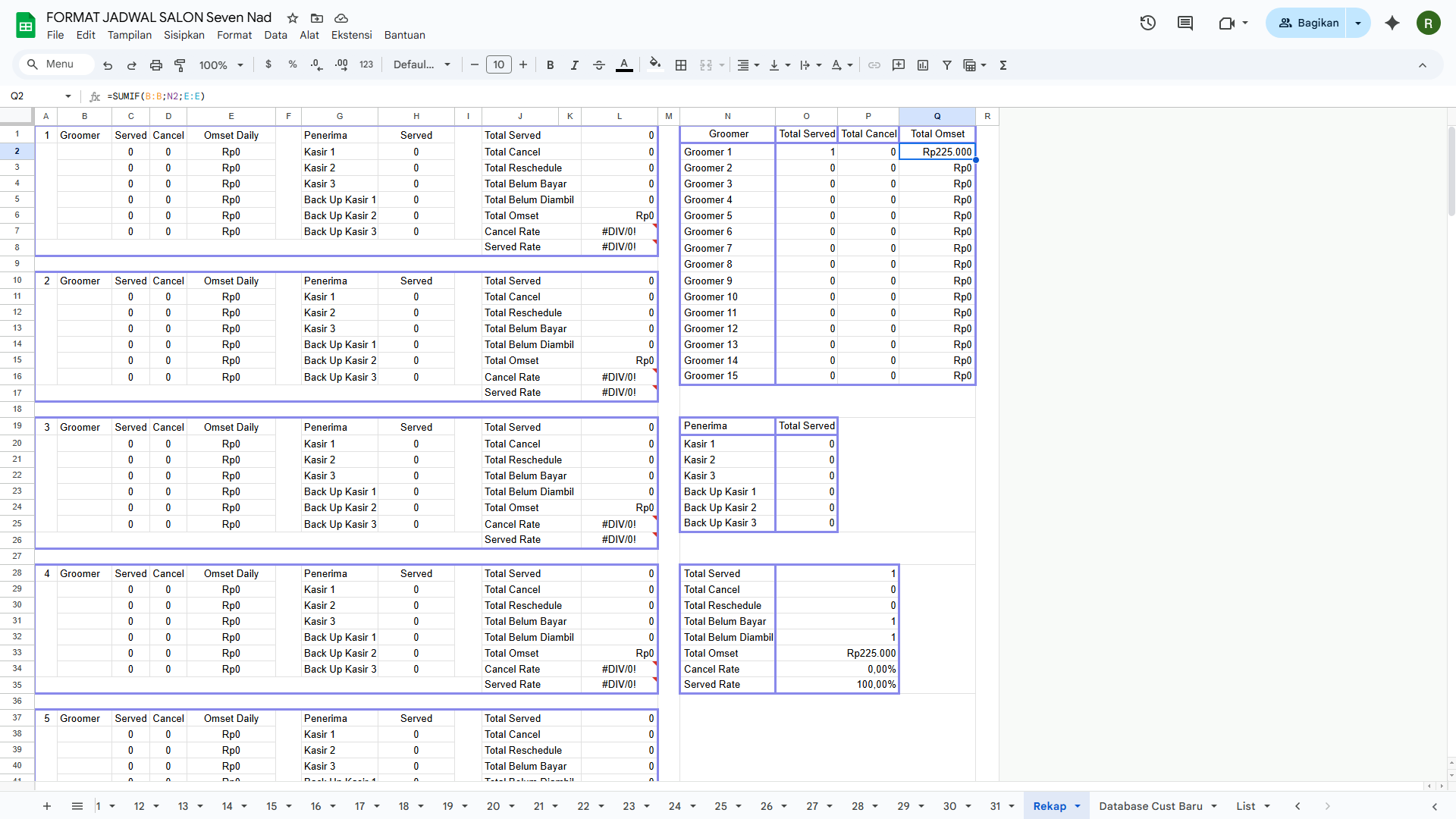Open the Rekap sheet tab dropdown arrow

coord(1078,806)
